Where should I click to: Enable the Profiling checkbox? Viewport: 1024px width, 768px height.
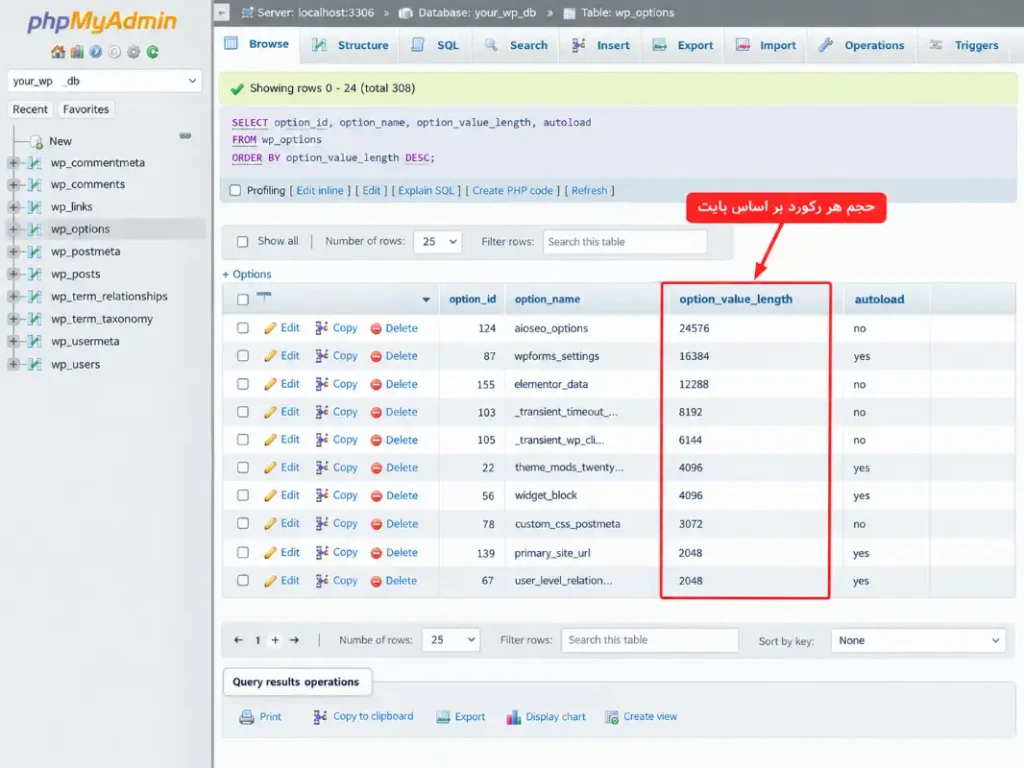point(235,191)
